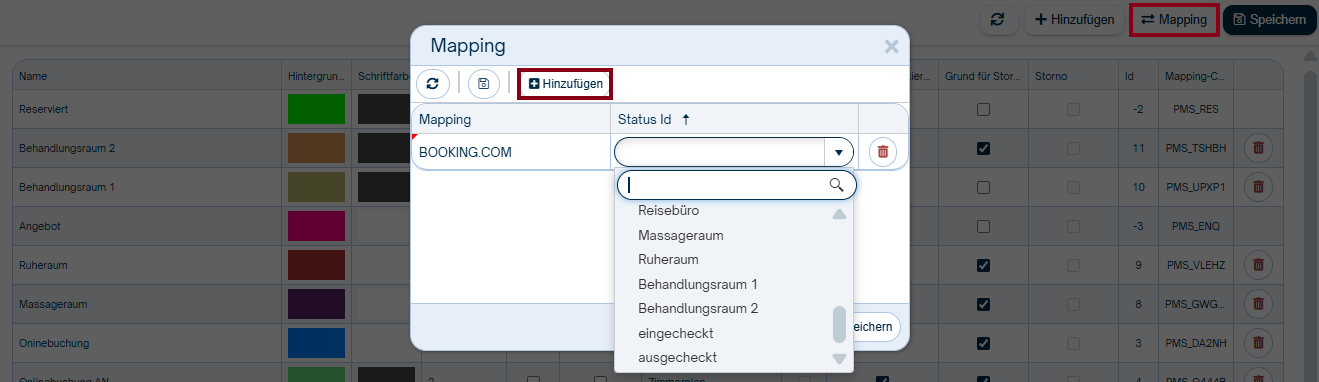The height and width of the screenshot is (382, 1319).
Task: Sort by the Status Id column header
Action: pyautogui.click(x=734, y=119)
